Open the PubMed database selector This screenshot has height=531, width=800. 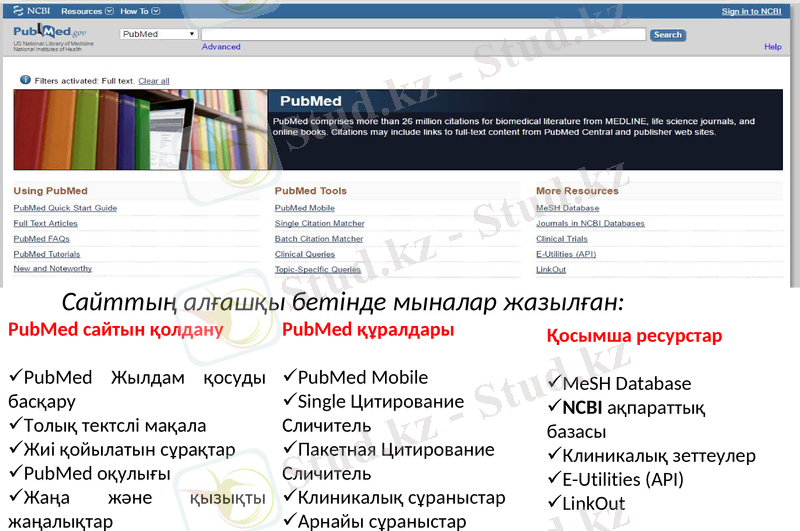(158, 34)
